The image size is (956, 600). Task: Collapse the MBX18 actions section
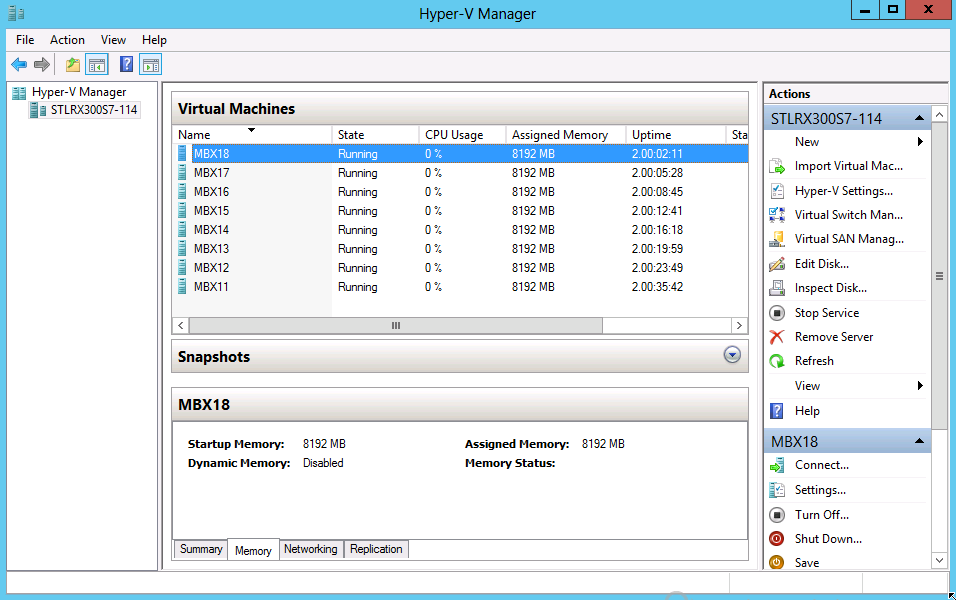(x=918, y=442)
